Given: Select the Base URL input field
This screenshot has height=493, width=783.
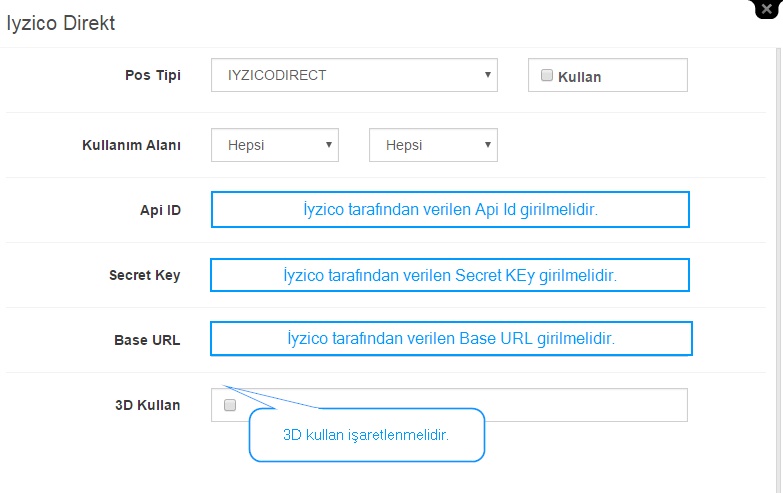Looking at the screenshot, I should pyautogui.click(x=451, y=339).
